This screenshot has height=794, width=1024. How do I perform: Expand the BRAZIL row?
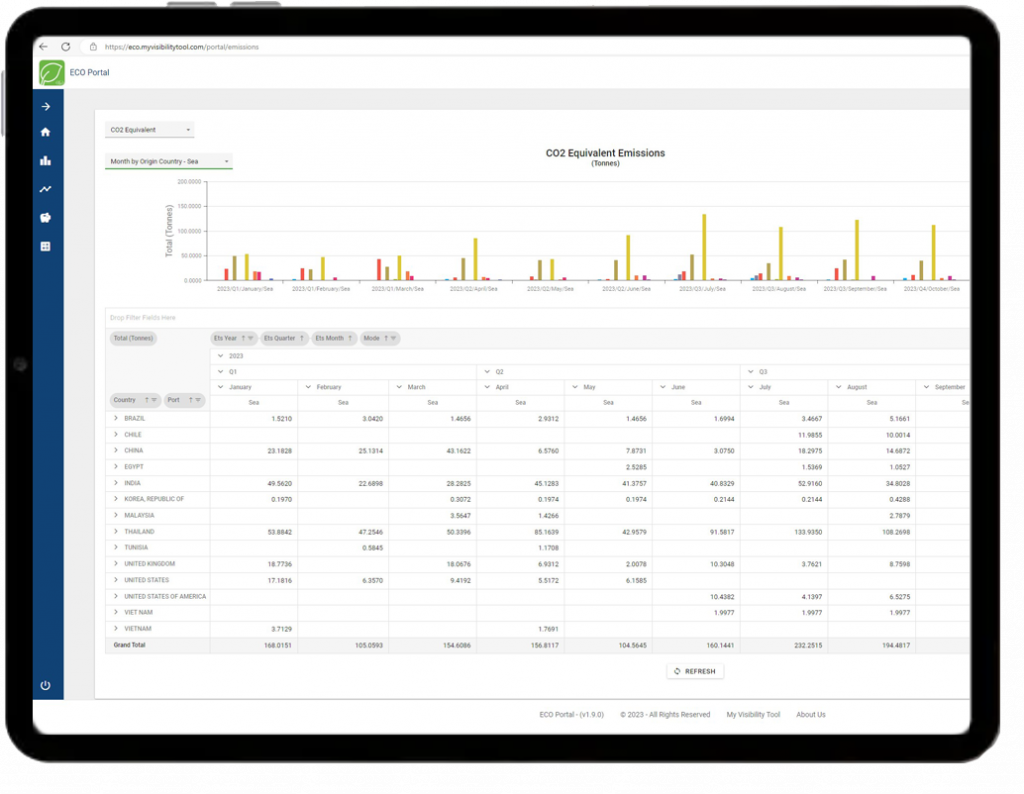pyautogui.click(x=116, y=418)
